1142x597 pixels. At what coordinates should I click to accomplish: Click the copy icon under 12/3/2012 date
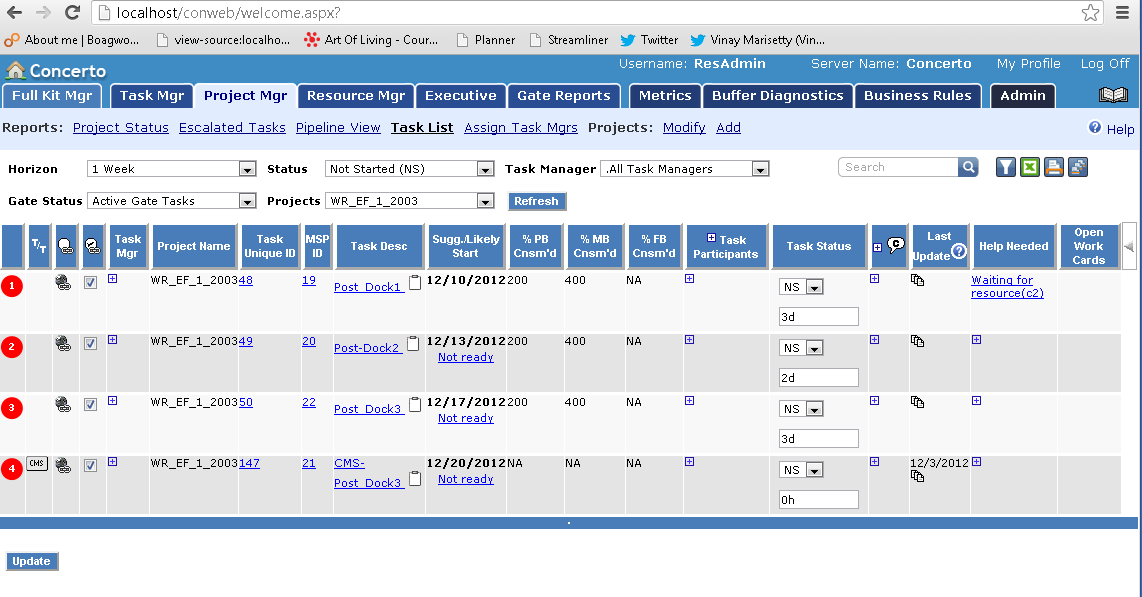click(x=918, y=476)
